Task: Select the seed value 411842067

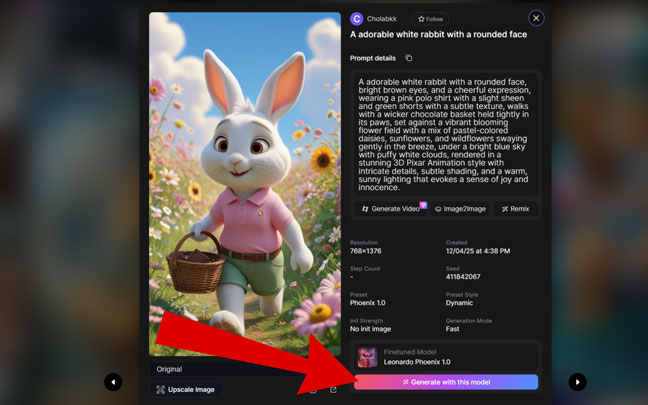Action: pyautogui.click(x=463, y=276)
